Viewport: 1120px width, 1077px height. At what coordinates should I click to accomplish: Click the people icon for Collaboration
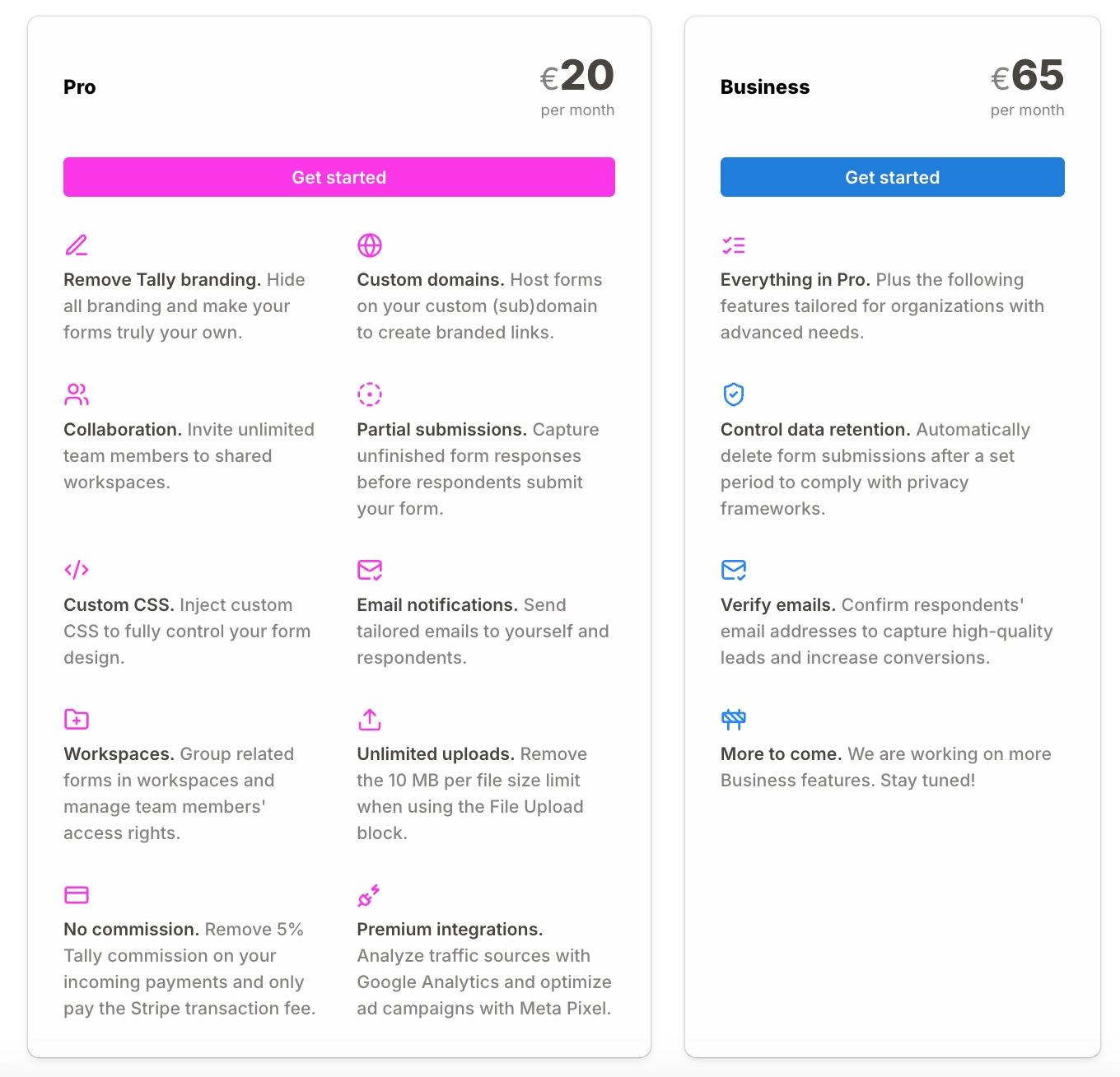coord(77,394)
